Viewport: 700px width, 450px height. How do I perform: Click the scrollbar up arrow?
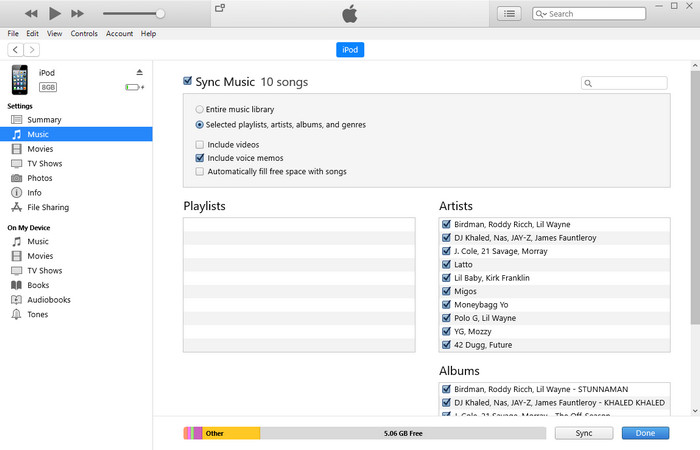click(x=695, y=66)
